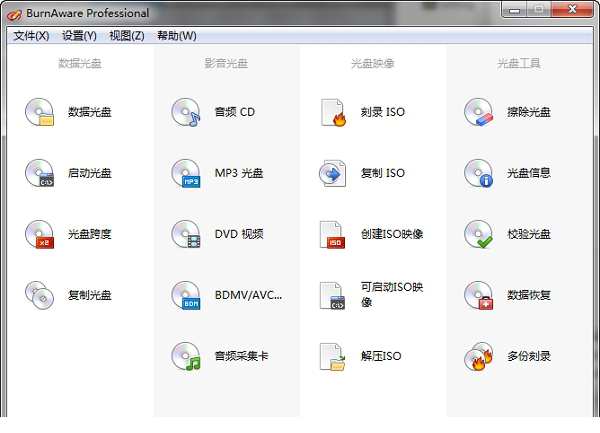Click the 光盘跨度 x2 disc icon
Image resolution: width=600 pixels, height=433 pixels.
pyautogui.click(x=39, y=234)
